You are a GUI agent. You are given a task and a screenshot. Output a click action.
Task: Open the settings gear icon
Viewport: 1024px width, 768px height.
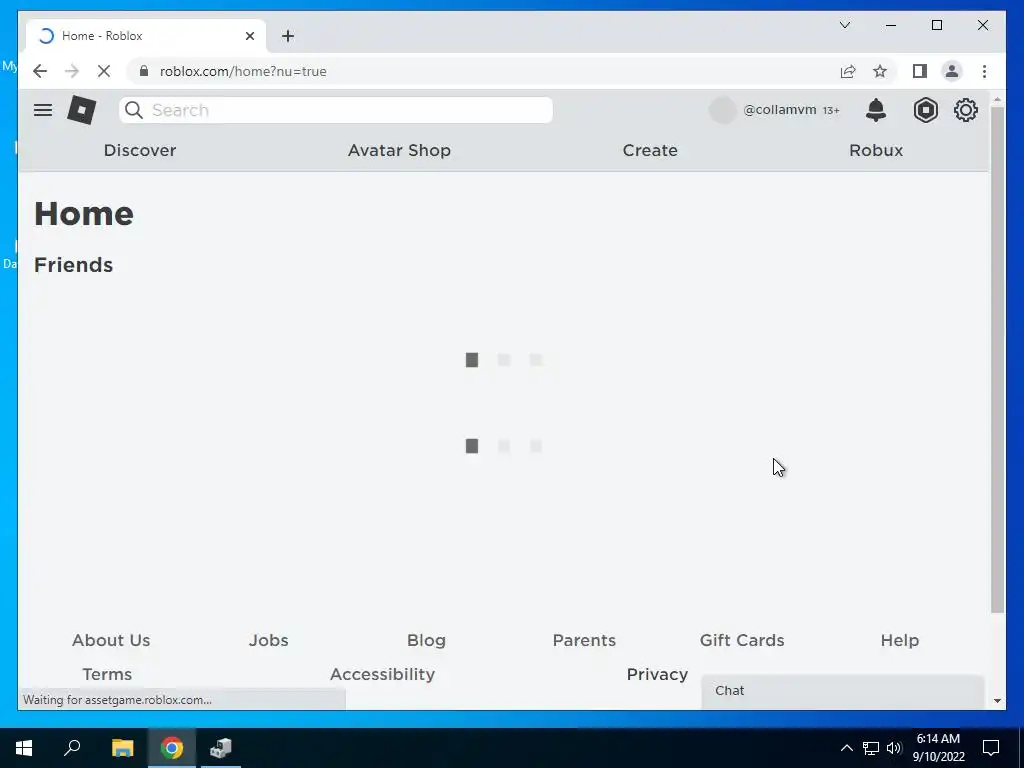[x=966, y=110]
